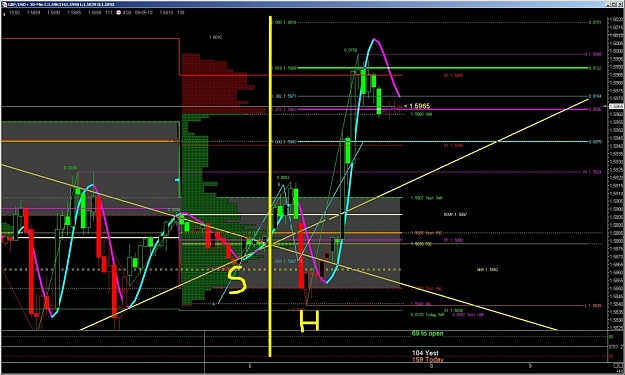
Task: Click the .618 1.5989 Fibonacci level label
Action: [x=284, y=68]
